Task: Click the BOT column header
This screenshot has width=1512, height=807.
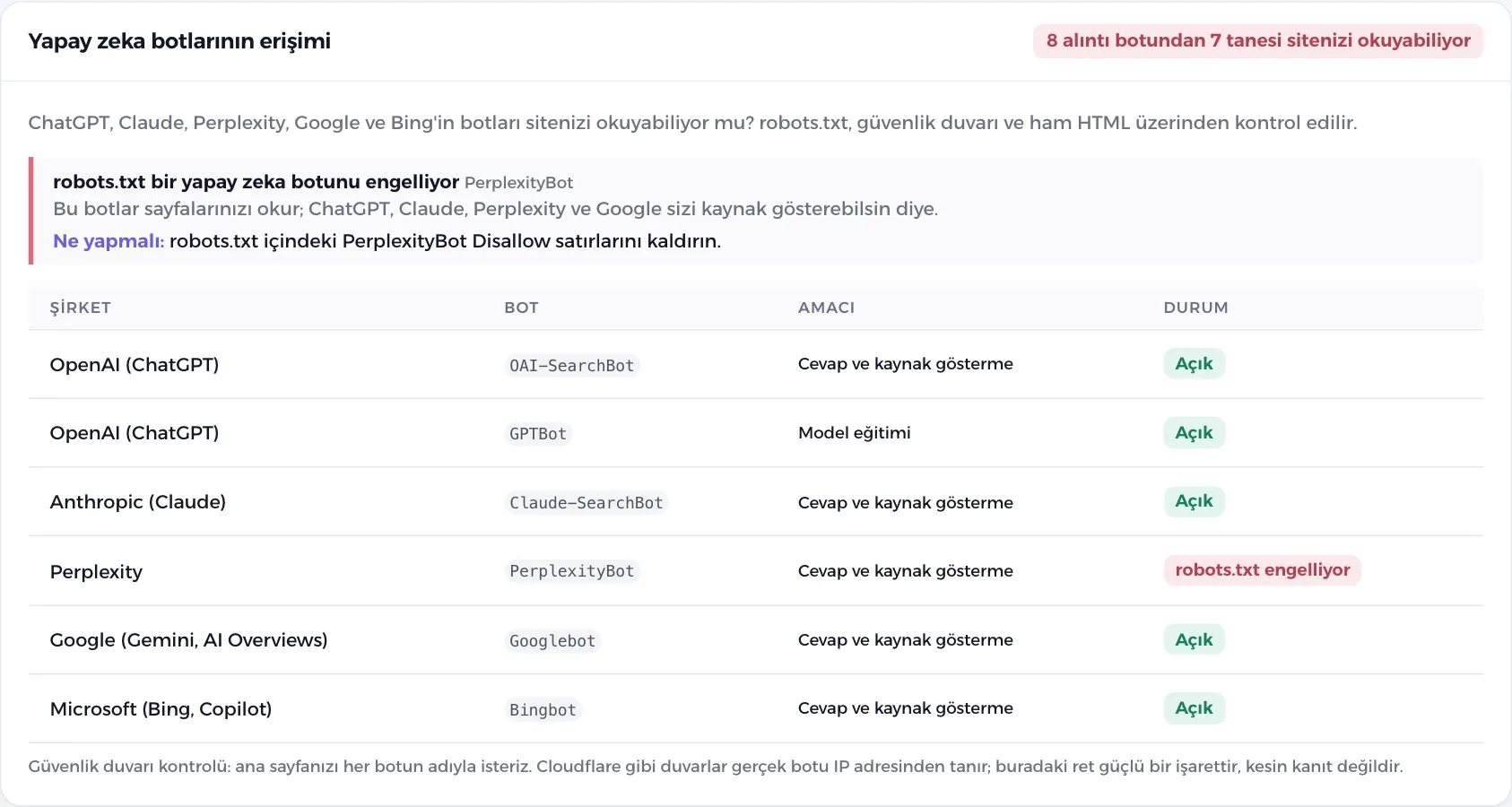Action: click(x=521, y=308)
